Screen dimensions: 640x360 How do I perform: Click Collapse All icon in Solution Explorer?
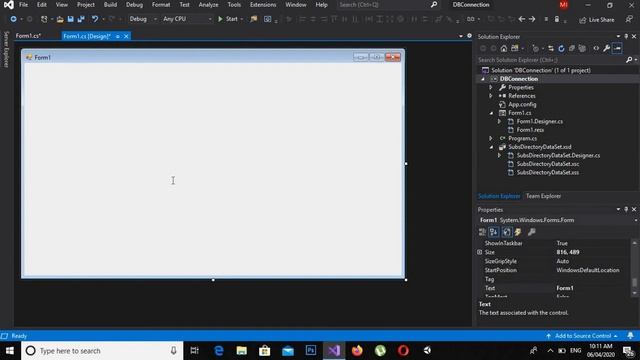(x=571, y=49)
